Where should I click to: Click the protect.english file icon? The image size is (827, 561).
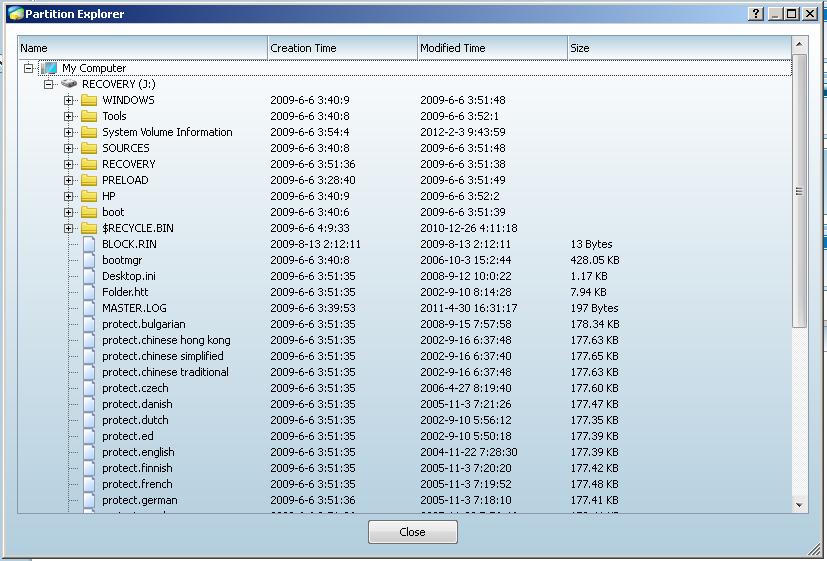89,452
